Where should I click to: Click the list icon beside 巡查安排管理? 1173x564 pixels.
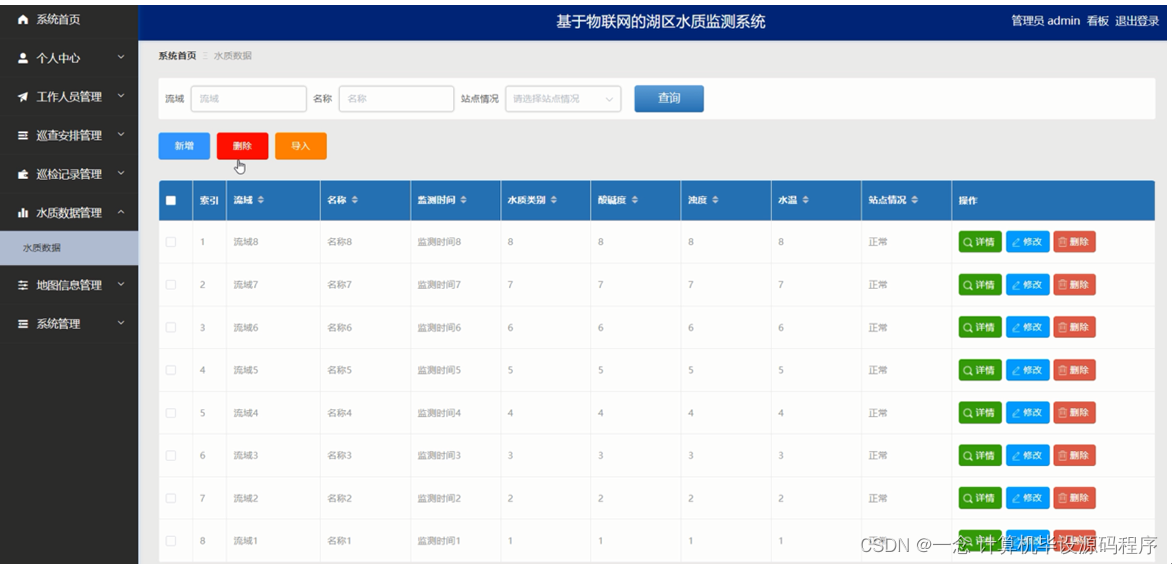[22, 135]
